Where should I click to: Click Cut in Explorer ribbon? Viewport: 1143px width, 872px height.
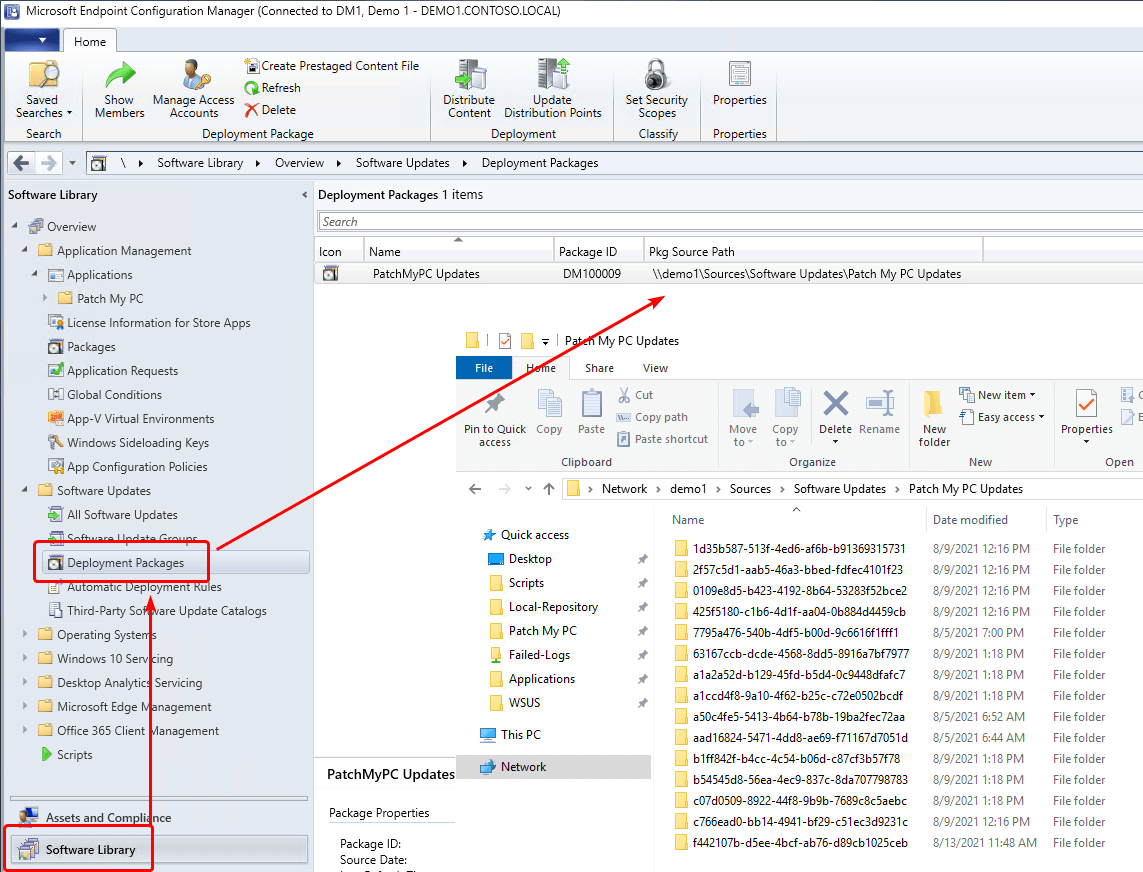636,395
